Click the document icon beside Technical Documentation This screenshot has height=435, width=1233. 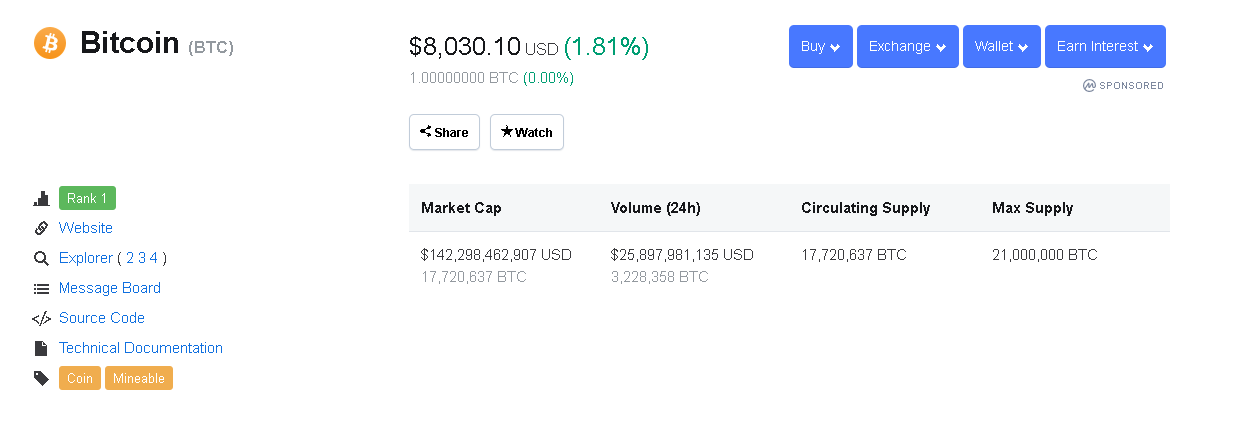tap(41, 348)
